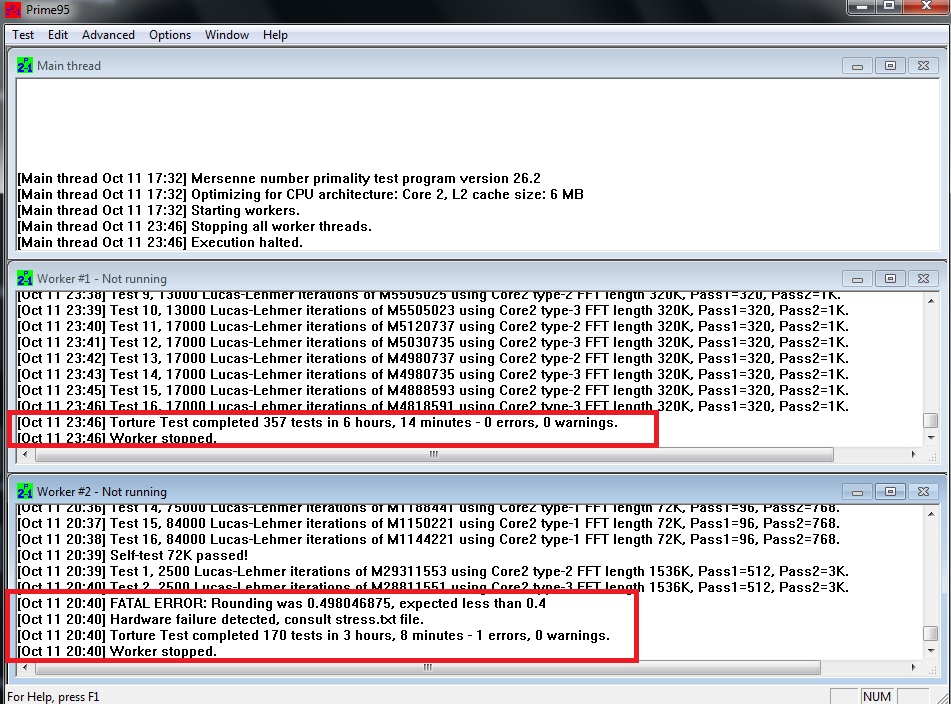This screenshot has width=951, height=704.
Task: Maximize the Main thread child window
Action: point(890,65)
